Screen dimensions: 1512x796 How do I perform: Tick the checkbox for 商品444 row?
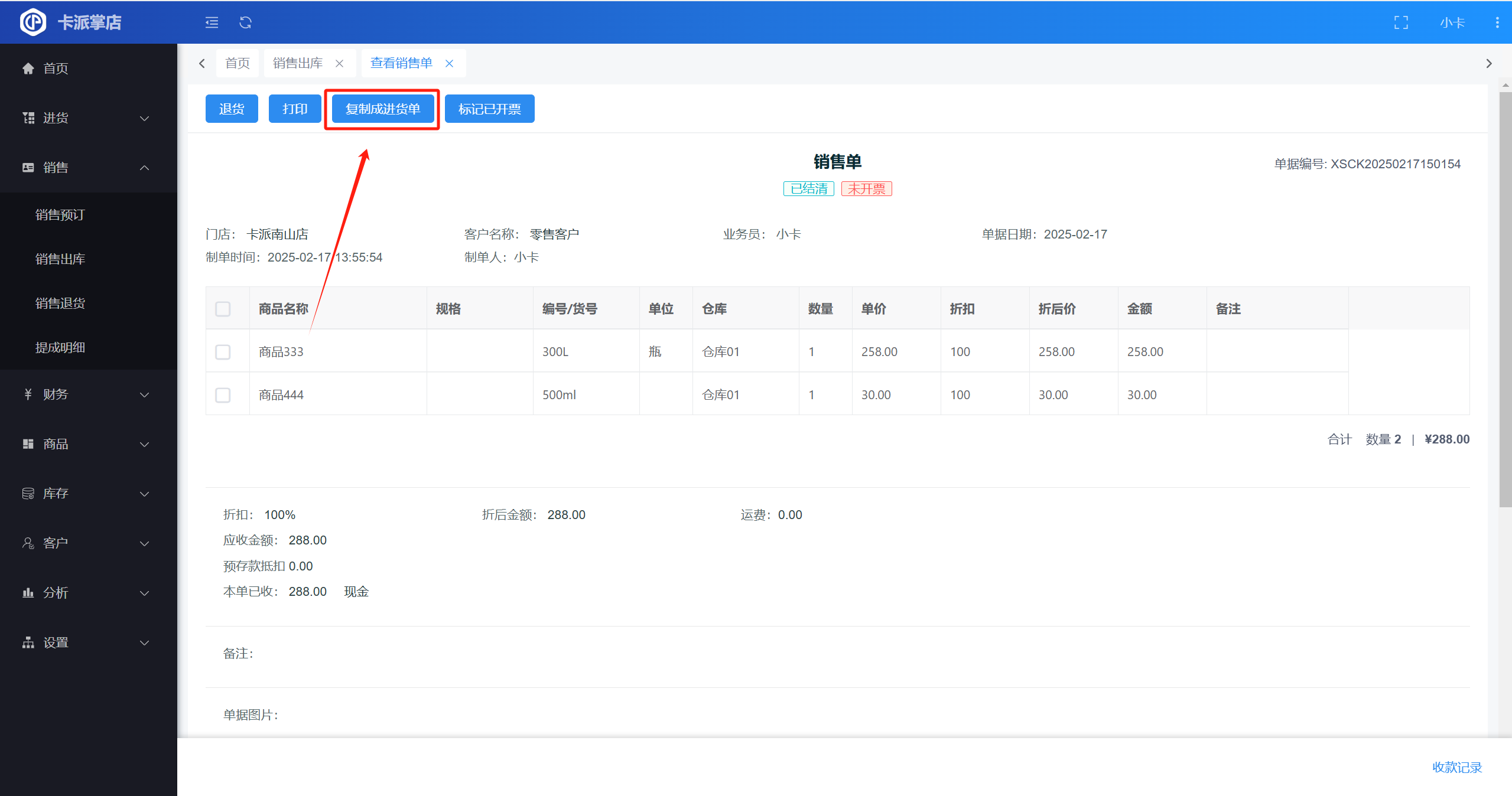tap(223, 395)
